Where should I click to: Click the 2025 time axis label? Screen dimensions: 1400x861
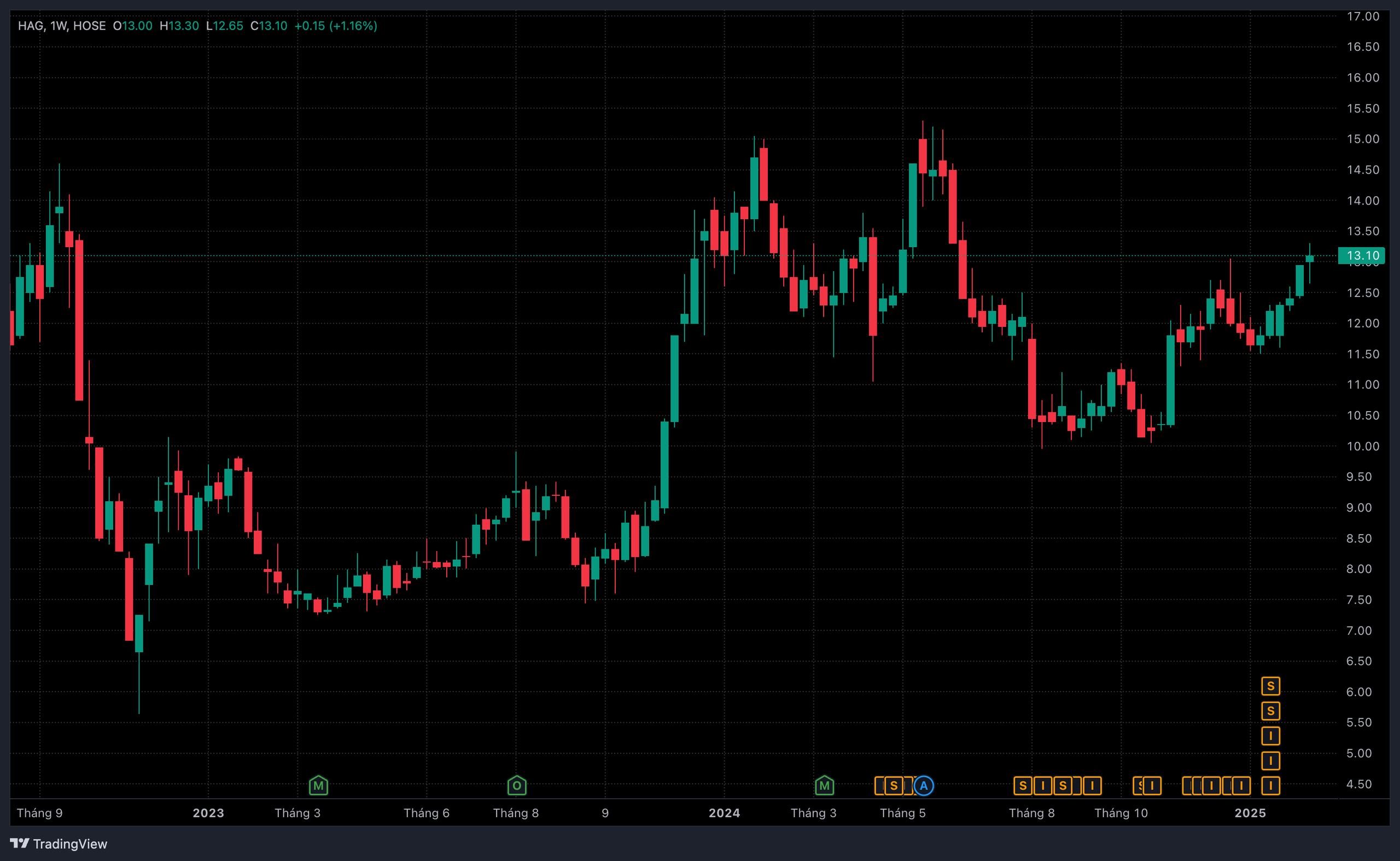point(1250,813)
